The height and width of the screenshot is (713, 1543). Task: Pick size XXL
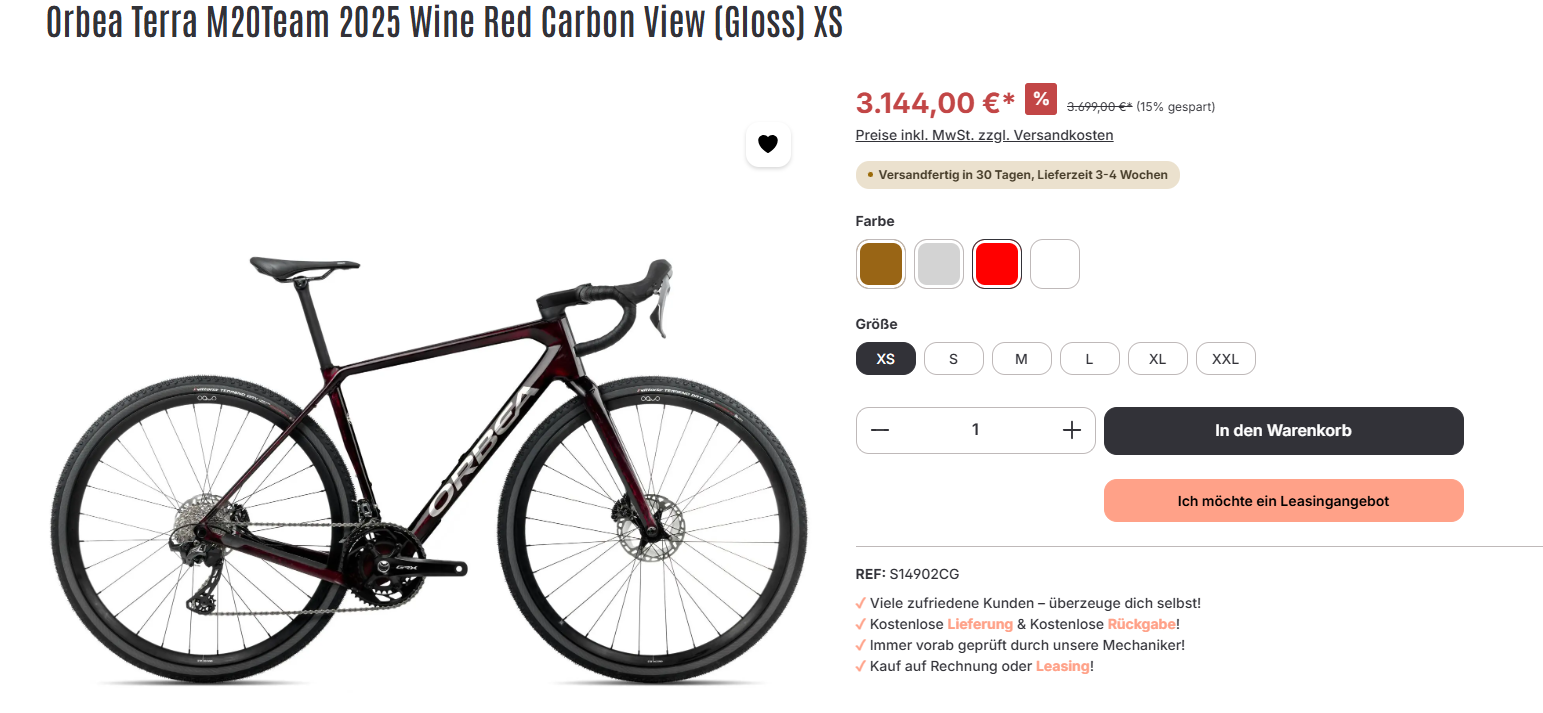[1225, 359]
